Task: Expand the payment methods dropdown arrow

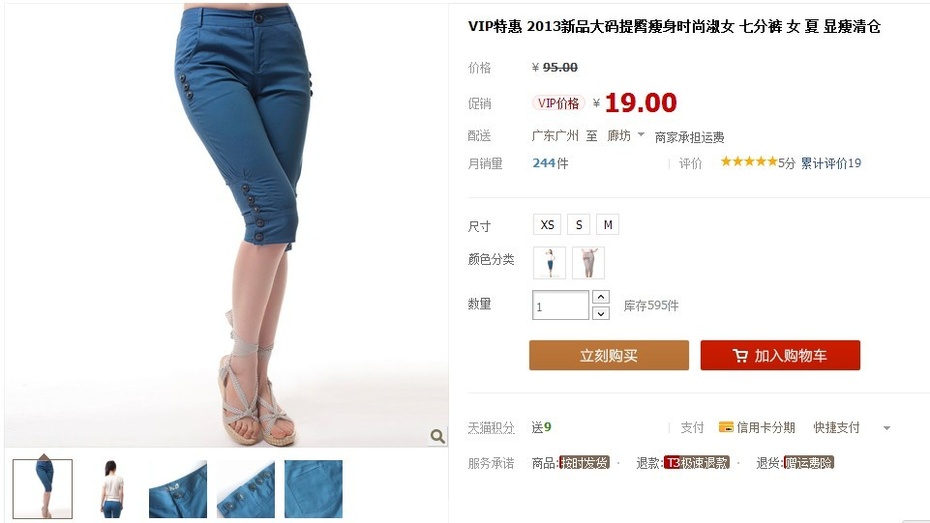Action: [x=887, y=428]
